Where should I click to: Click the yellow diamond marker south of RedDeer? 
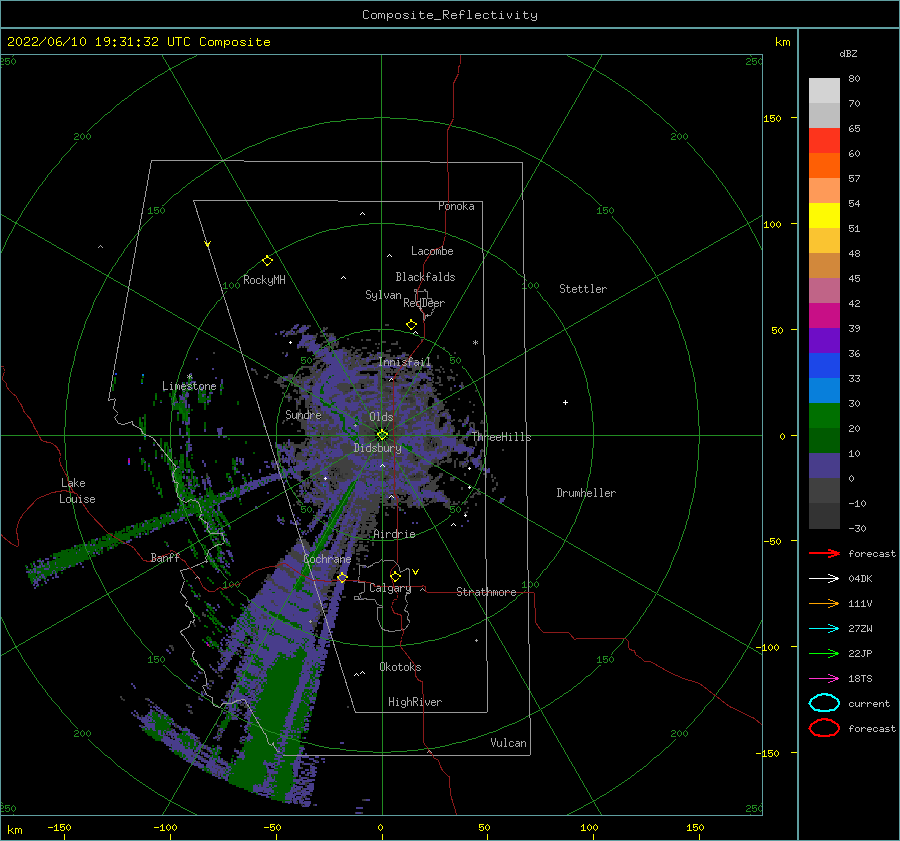coord(411,325)
